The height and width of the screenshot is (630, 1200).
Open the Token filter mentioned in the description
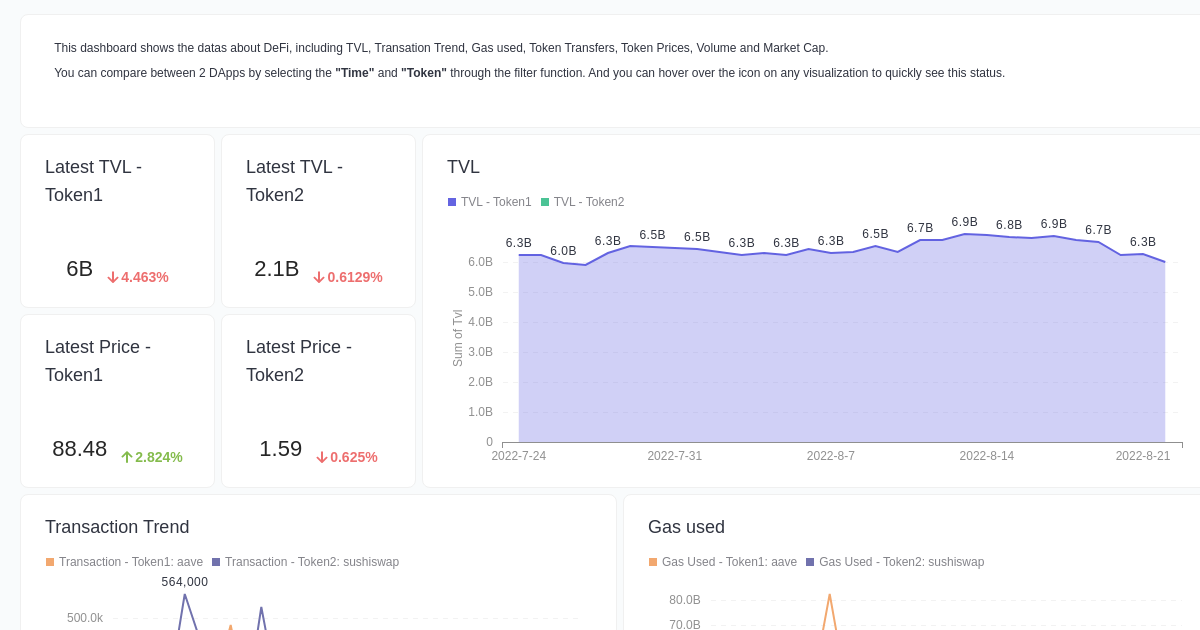click(x=423, y=72)
